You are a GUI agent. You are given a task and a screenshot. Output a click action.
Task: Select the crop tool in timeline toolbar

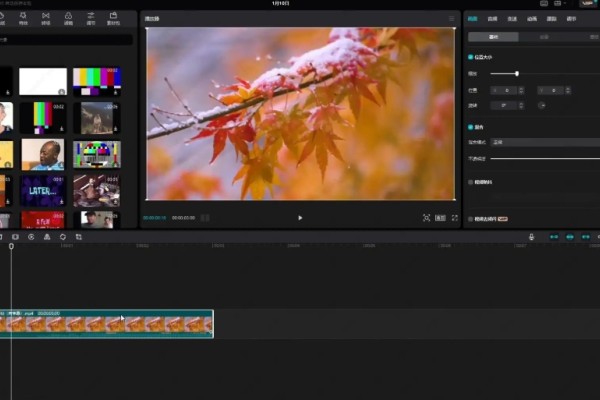tap(78, 237)
